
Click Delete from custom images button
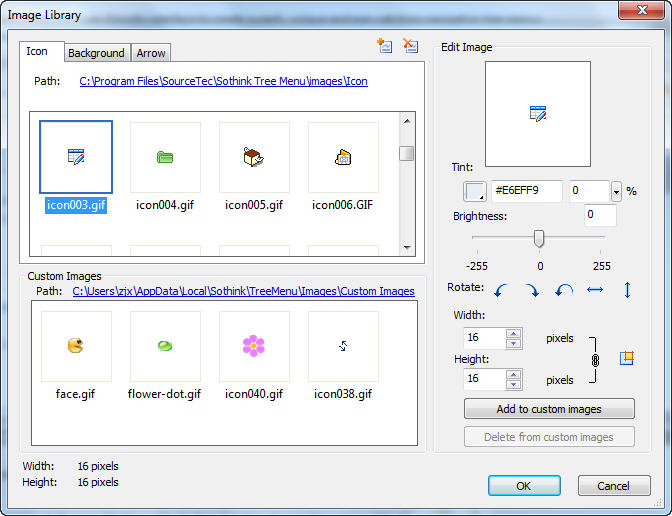point(549,437)
